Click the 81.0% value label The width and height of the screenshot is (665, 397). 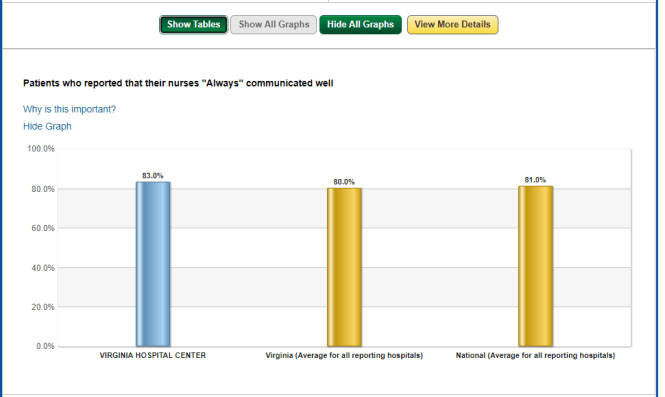pyautogui.click(x=535, y=180)
